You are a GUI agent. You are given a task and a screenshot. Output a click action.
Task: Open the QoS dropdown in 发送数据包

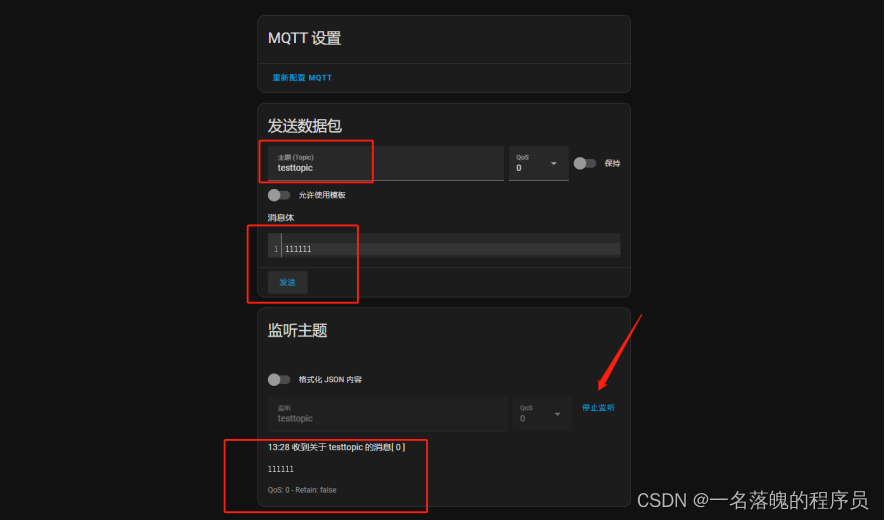[x=538, y=163]
